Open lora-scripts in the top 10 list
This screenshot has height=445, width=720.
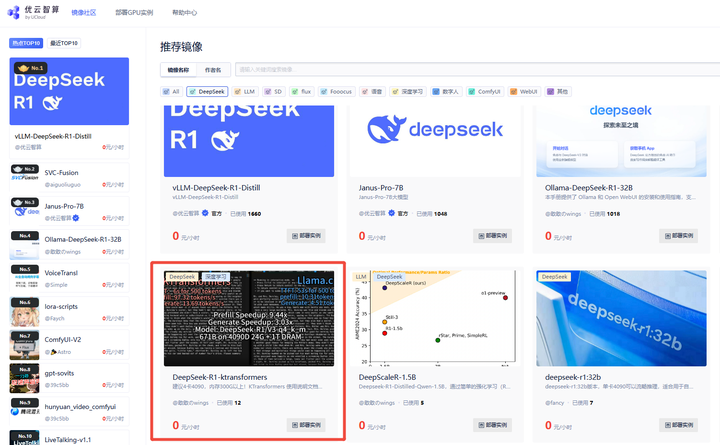click(x=61, y=306)
